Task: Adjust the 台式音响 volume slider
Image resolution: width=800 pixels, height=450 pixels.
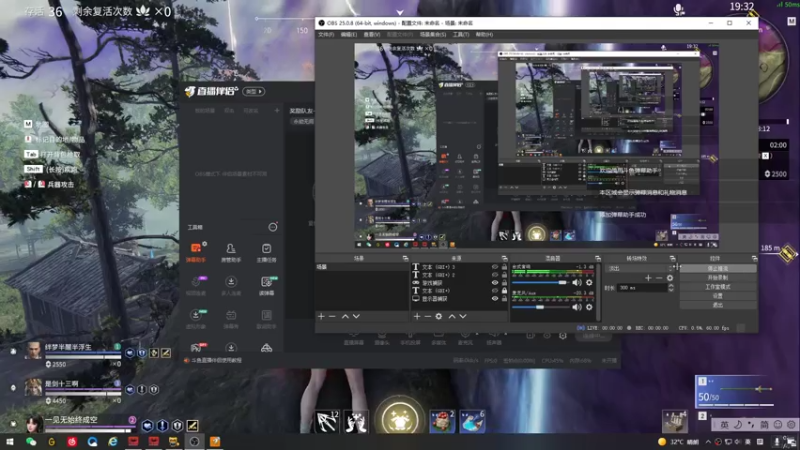Action: pyautogui.click(x=540, y=282)
